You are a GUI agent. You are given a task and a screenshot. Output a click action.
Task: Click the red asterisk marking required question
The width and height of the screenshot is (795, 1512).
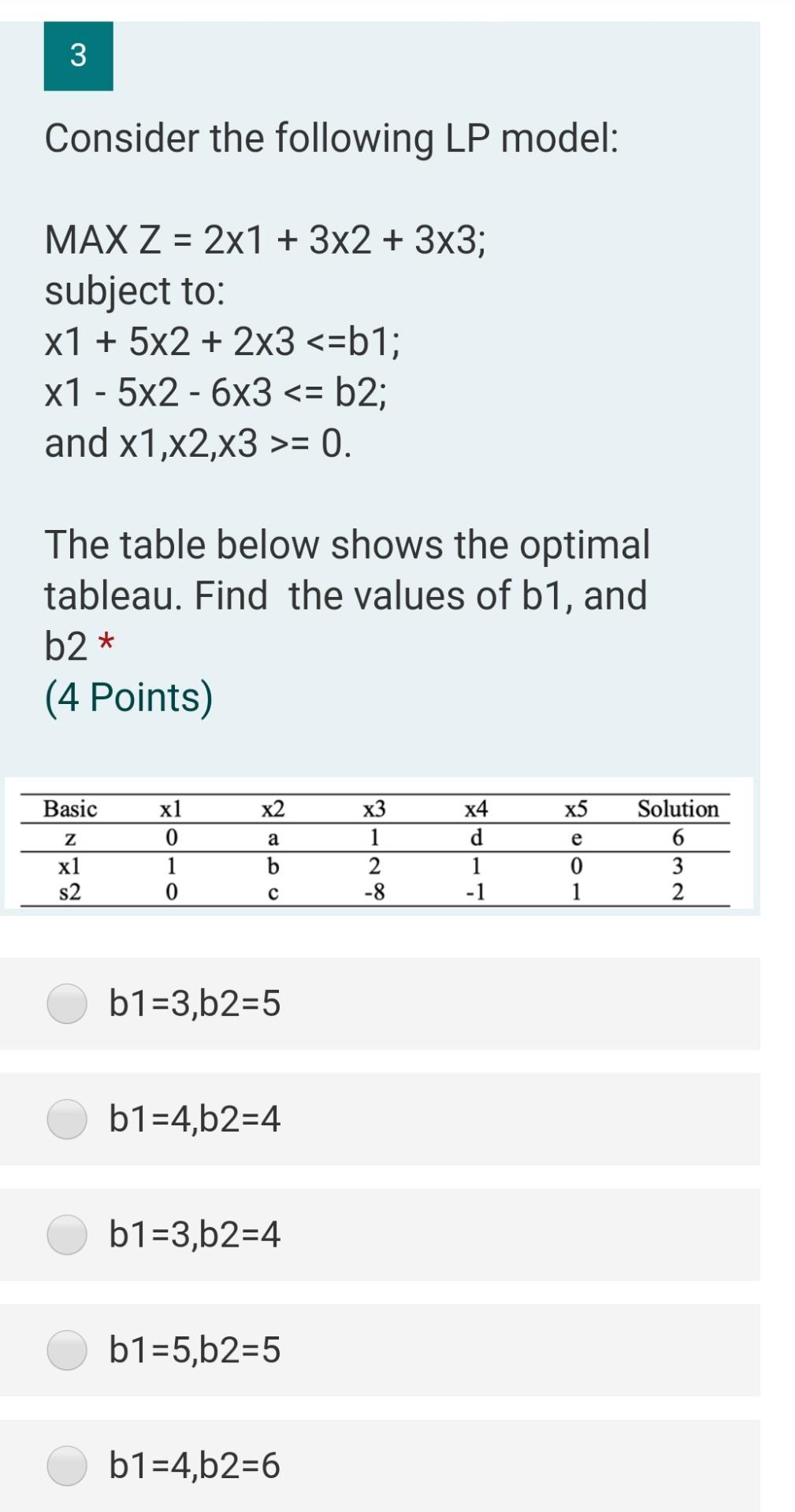(105, 643)
